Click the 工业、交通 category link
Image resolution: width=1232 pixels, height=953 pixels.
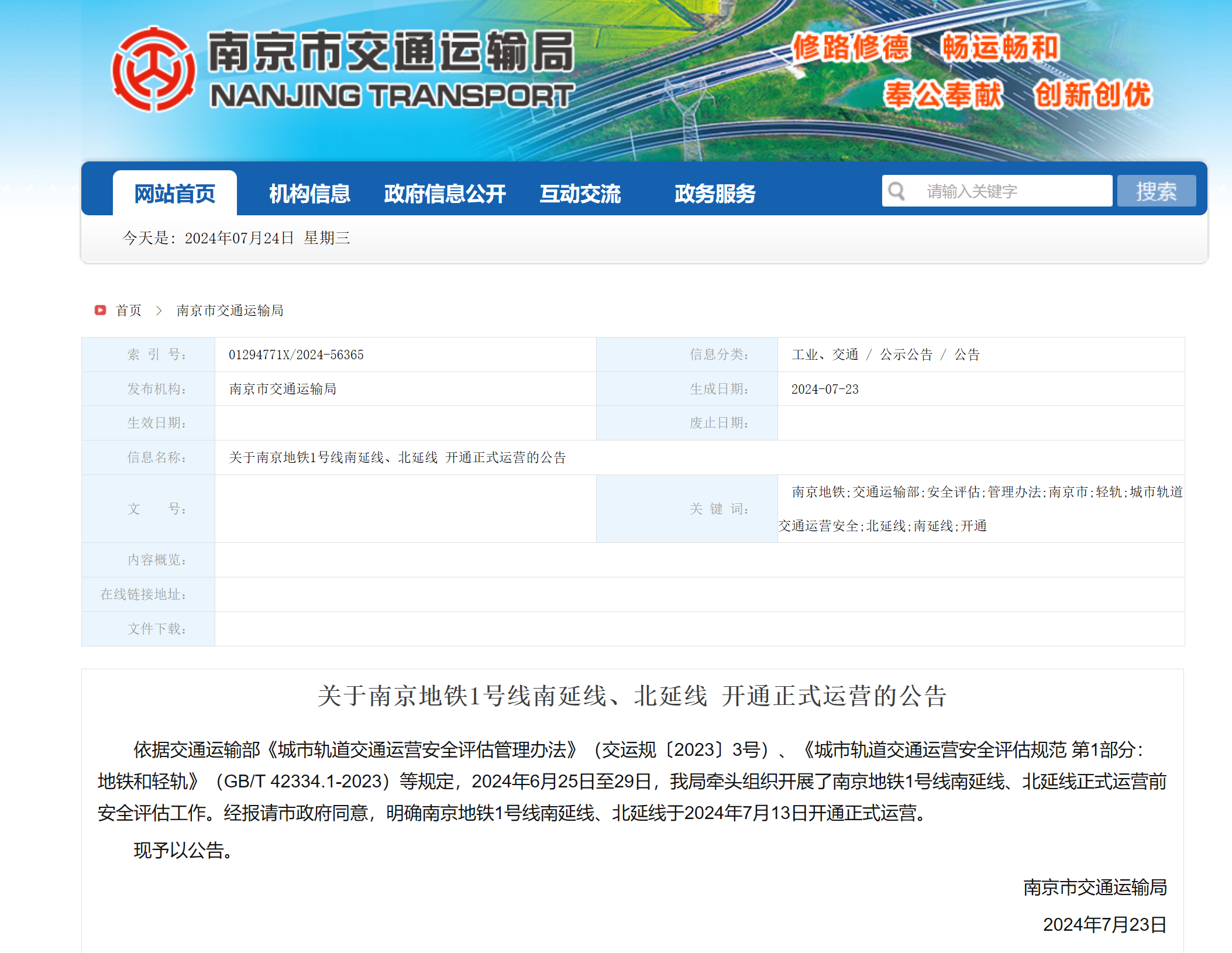click(825, 355)
